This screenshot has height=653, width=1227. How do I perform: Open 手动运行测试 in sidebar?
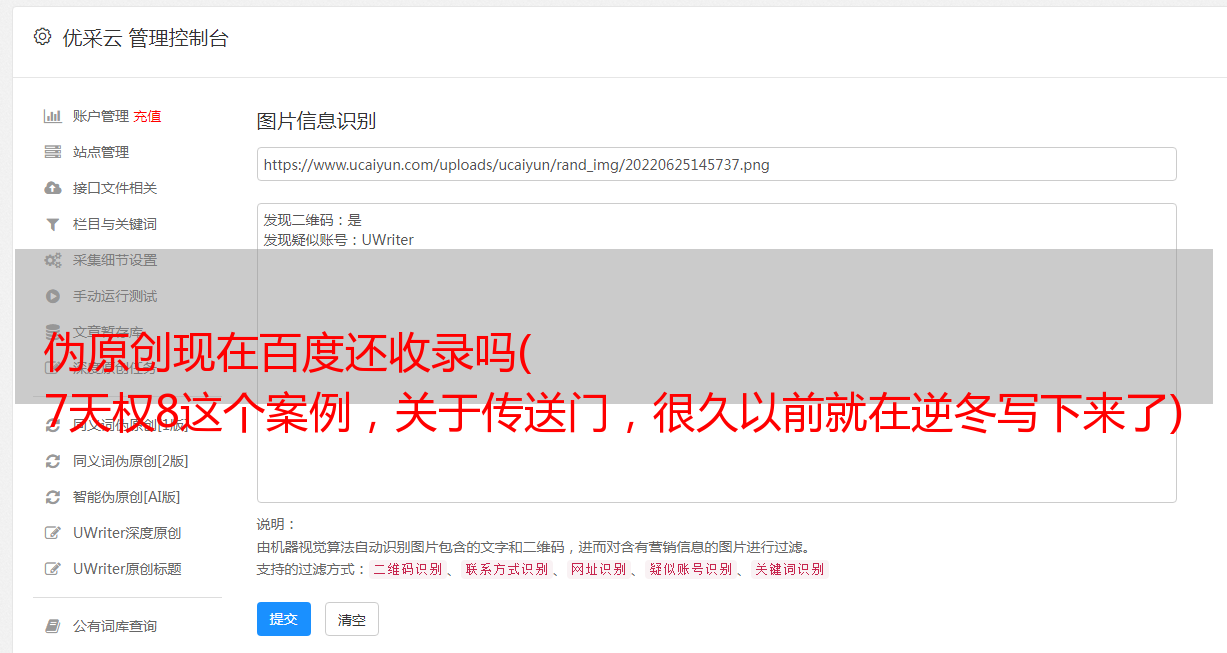115,296
